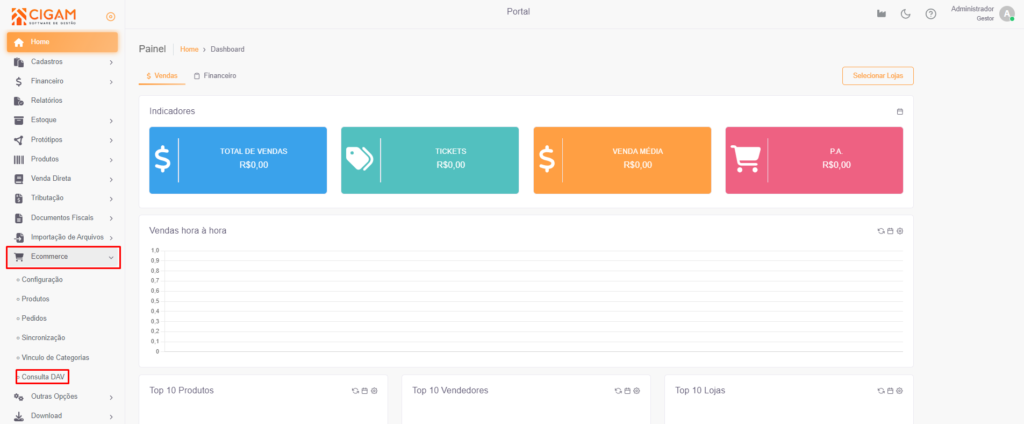Click the Home breadcrumb link
Viewport: 1024px width, 424px height.
click(x=189, y=49)
